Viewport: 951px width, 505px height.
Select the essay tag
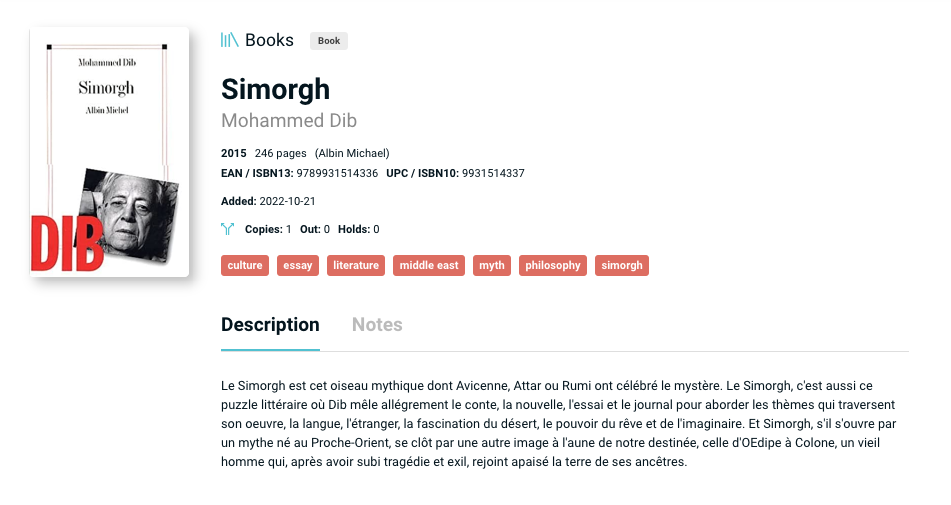pyautogui.click(x=298, y=266)
